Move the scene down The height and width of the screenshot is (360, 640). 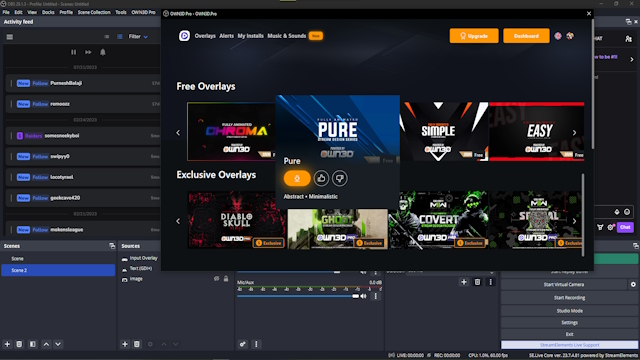(x=58, y=344)
